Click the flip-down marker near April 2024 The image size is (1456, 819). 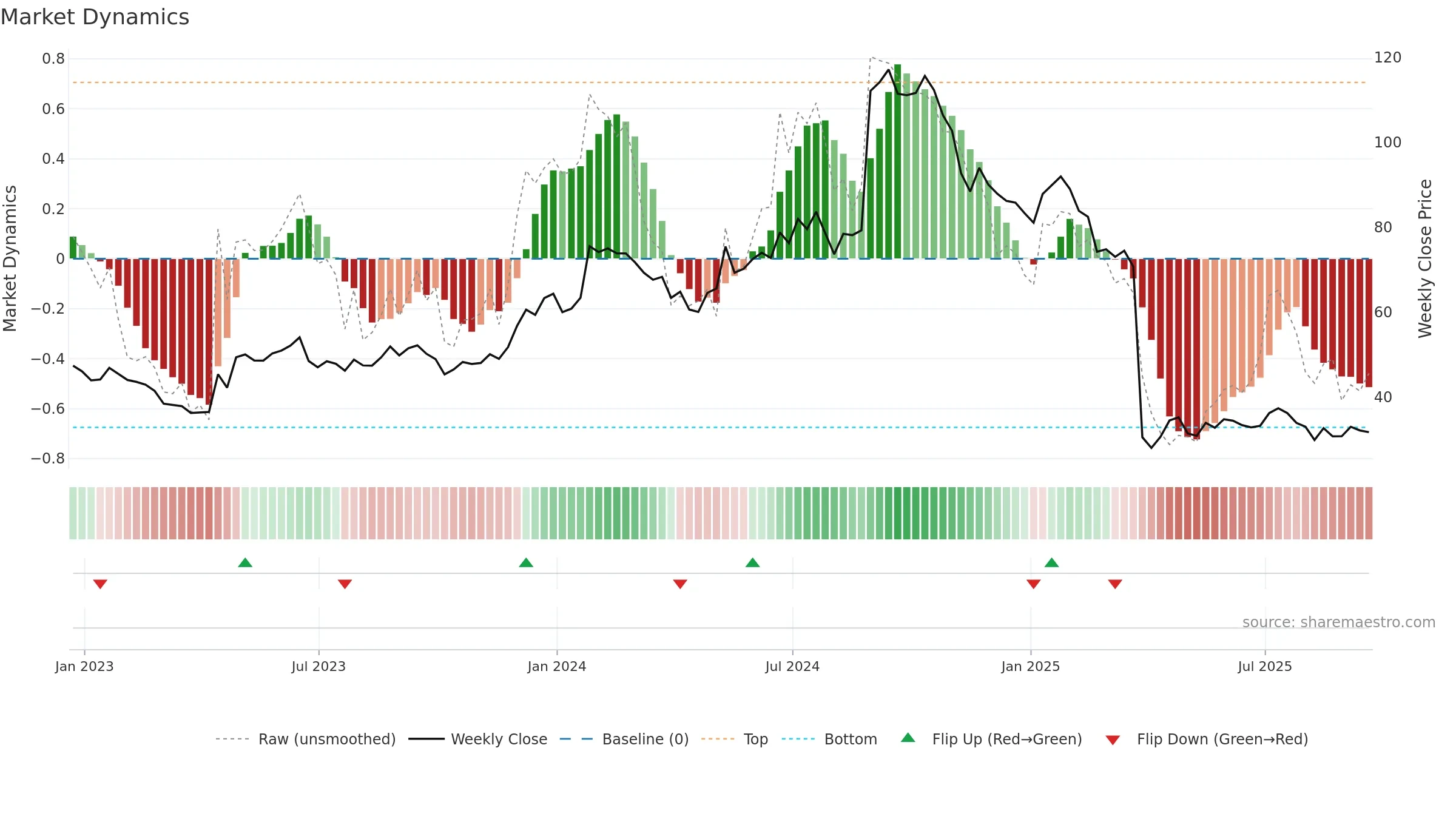(680, 584)
